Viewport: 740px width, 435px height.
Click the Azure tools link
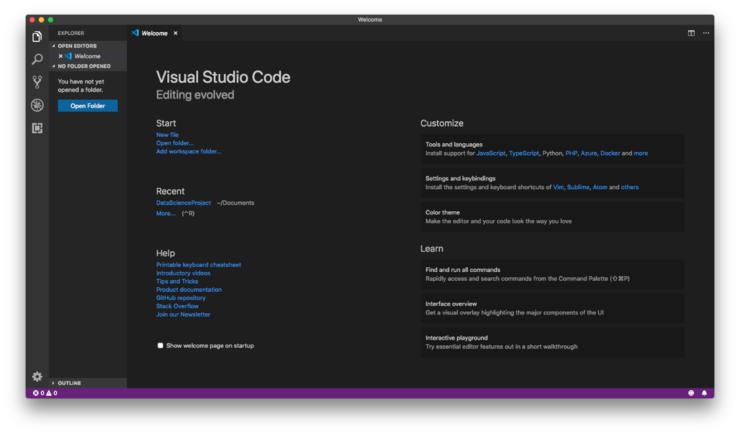(589, 153)
